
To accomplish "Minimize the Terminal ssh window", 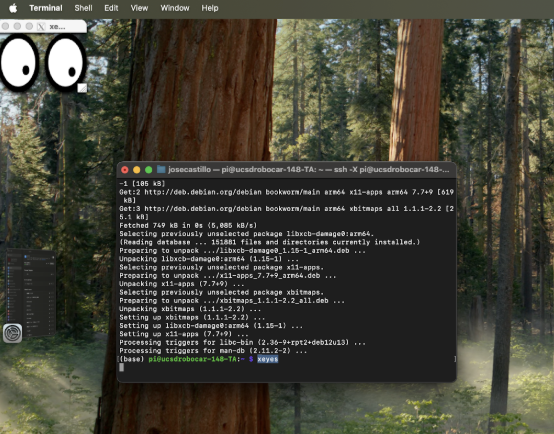I will coord(136,170).
